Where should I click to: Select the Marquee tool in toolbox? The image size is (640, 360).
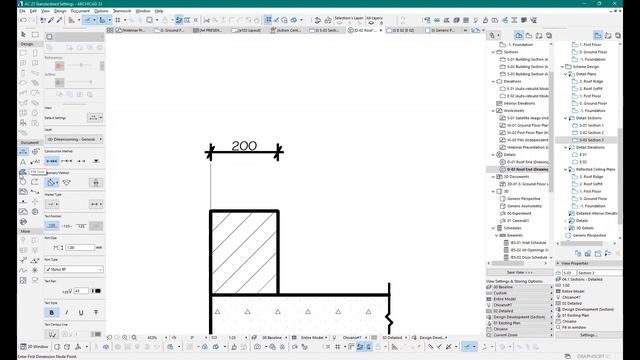click(36, 35)
